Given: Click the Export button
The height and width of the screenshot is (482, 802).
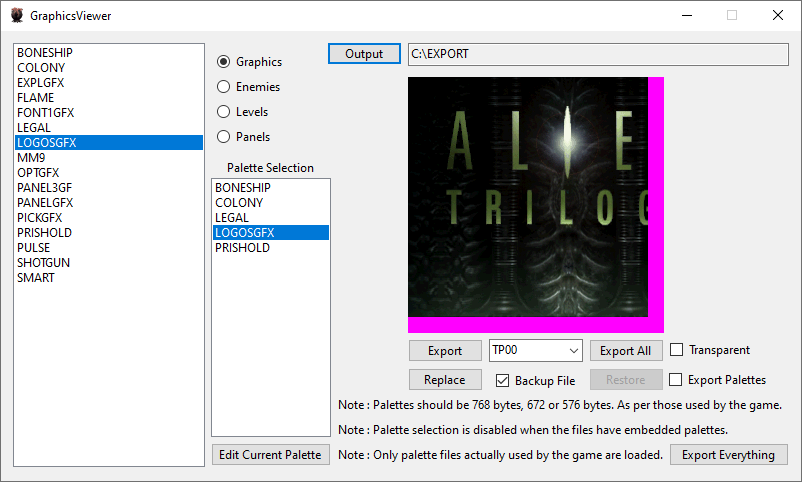Looking at the screenshot, I should [x=445, y=351].
